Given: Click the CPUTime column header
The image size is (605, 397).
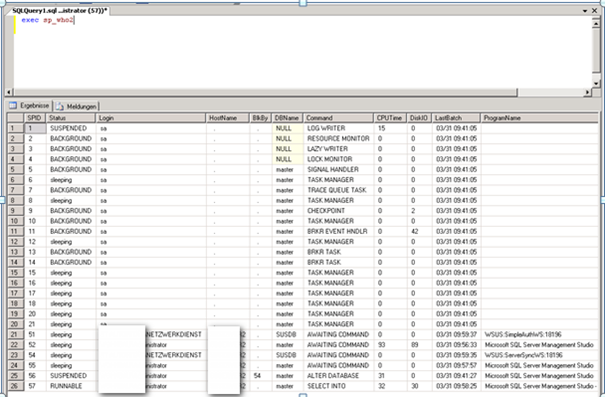Looking at the screenshot, I should [x=390, y=118].
